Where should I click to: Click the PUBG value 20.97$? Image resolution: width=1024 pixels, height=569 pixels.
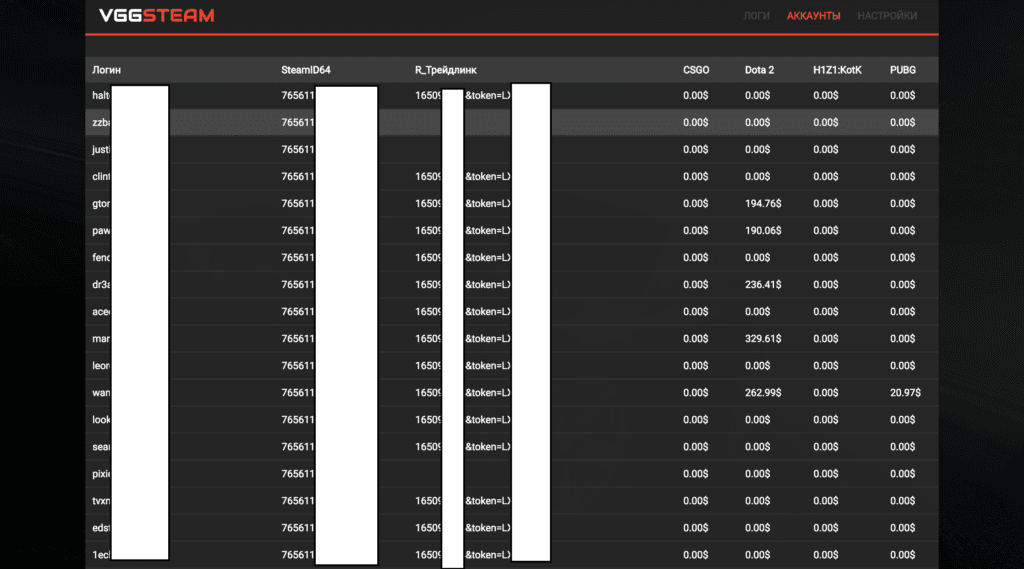pos(905,393)
